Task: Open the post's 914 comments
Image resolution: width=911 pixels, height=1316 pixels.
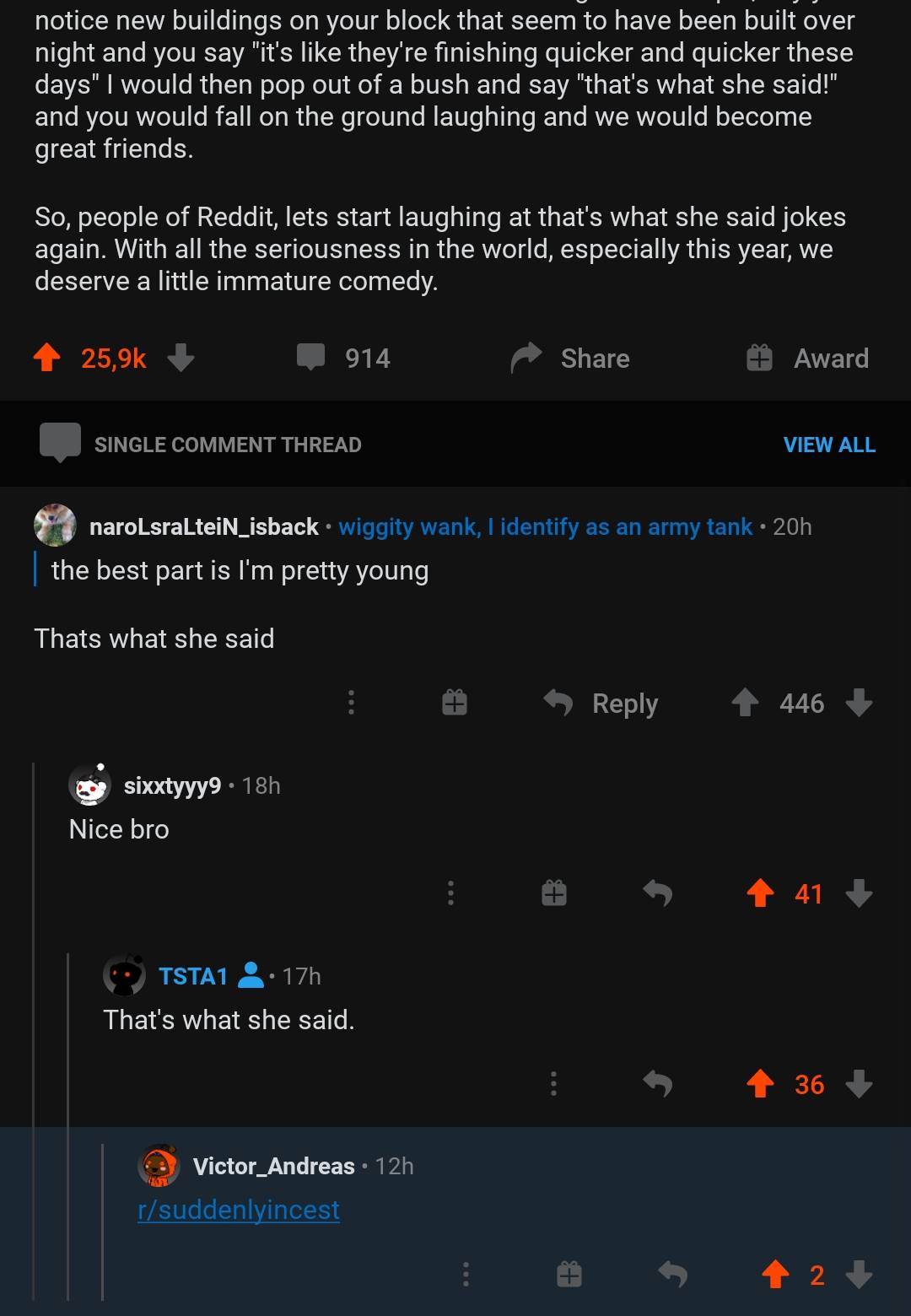Action: pos(343,358)
